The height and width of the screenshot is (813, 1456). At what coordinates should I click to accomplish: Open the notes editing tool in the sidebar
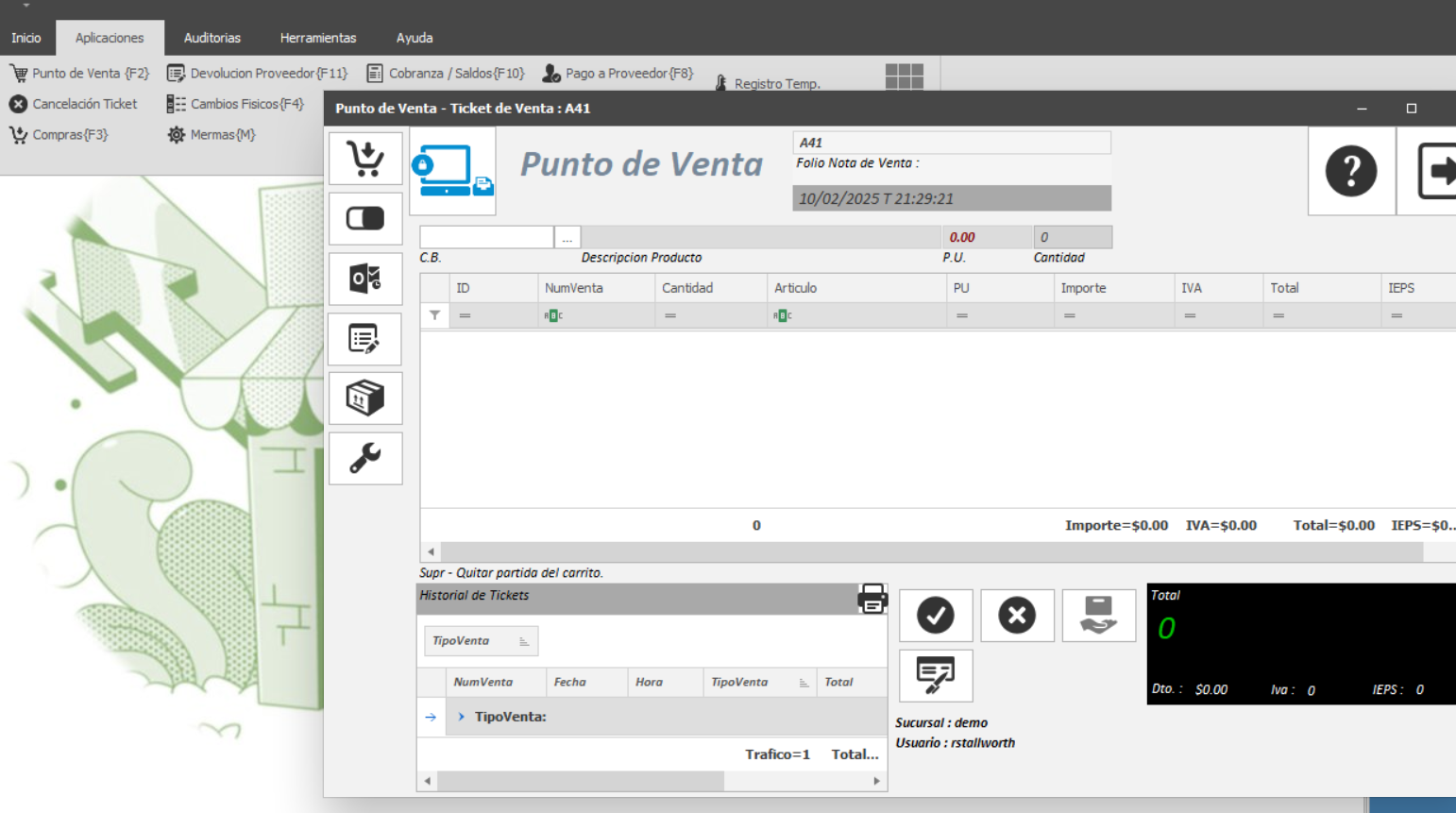click(364, 339)
